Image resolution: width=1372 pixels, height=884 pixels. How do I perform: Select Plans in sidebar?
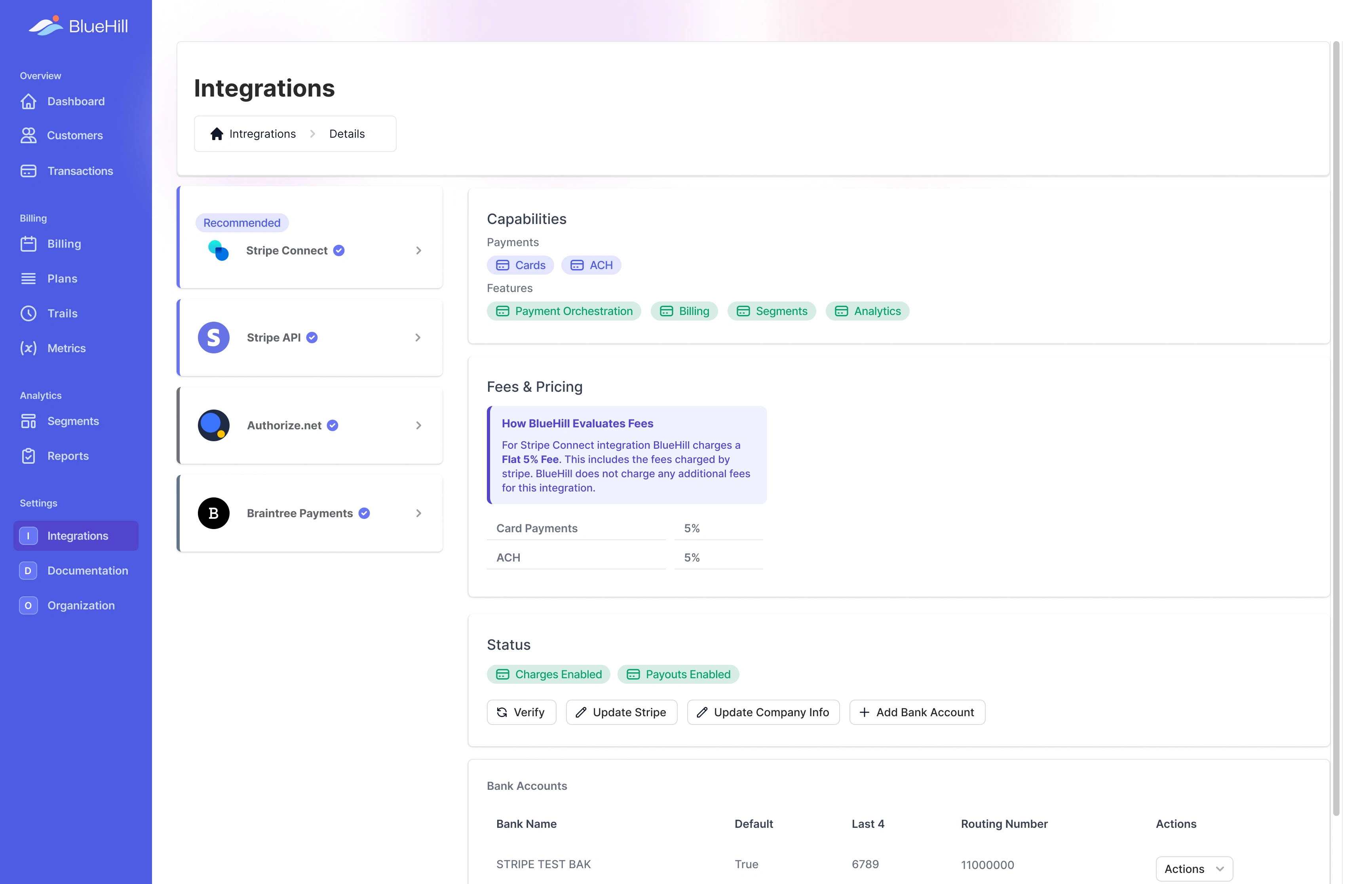[76, 279]
